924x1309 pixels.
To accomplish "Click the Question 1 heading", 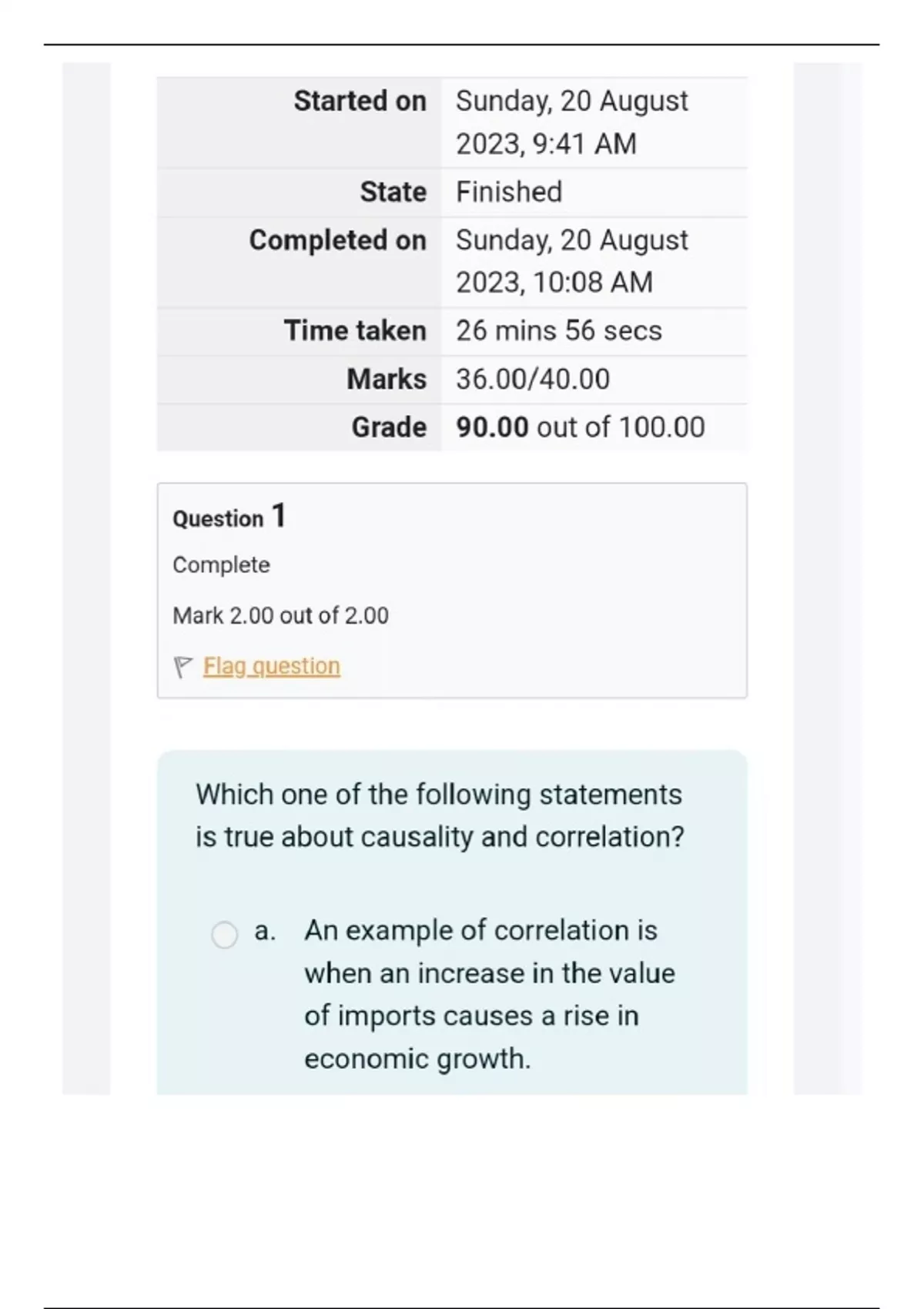I will (x=229, y=517).
